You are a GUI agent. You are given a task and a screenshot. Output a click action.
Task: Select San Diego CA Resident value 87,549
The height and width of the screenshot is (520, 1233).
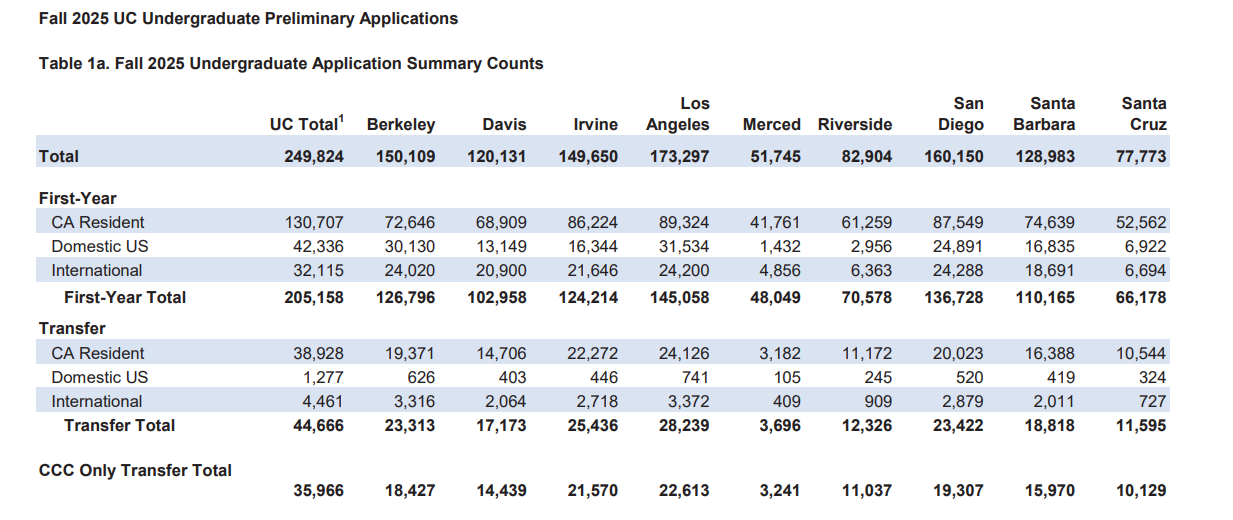click(958, 223)
